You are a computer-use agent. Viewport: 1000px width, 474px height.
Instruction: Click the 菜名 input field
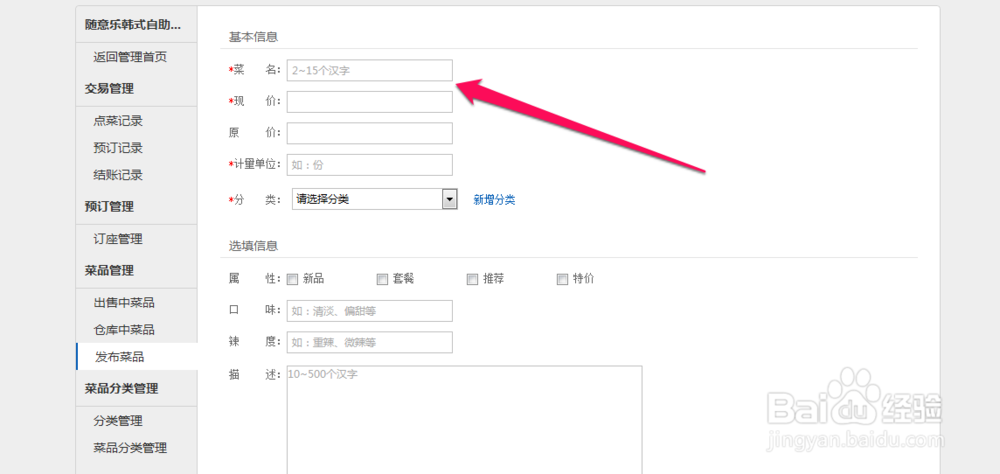click(369, 70)
